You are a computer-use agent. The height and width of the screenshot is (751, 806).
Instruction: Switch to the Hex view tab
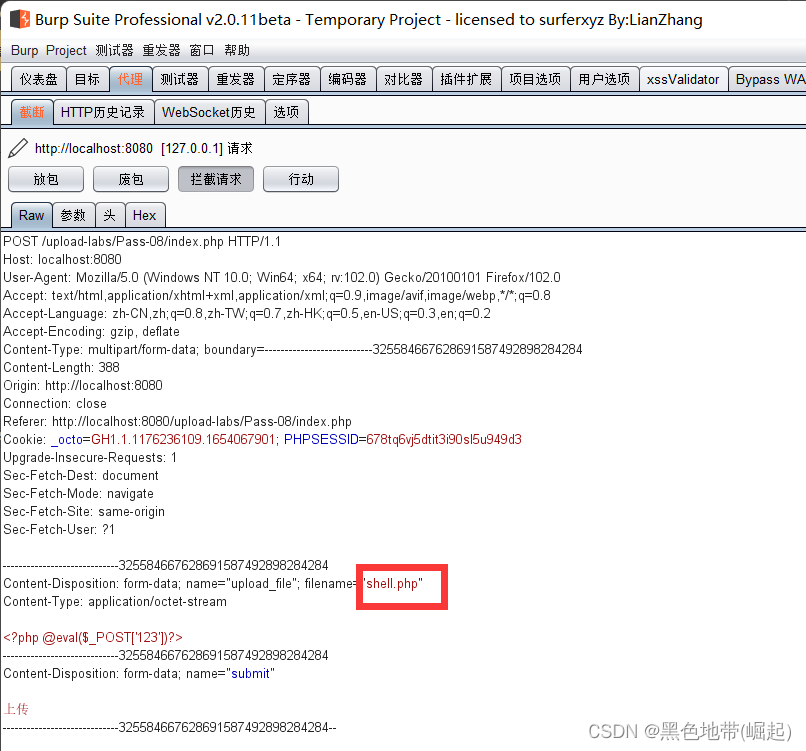click(x=144, y=215)
